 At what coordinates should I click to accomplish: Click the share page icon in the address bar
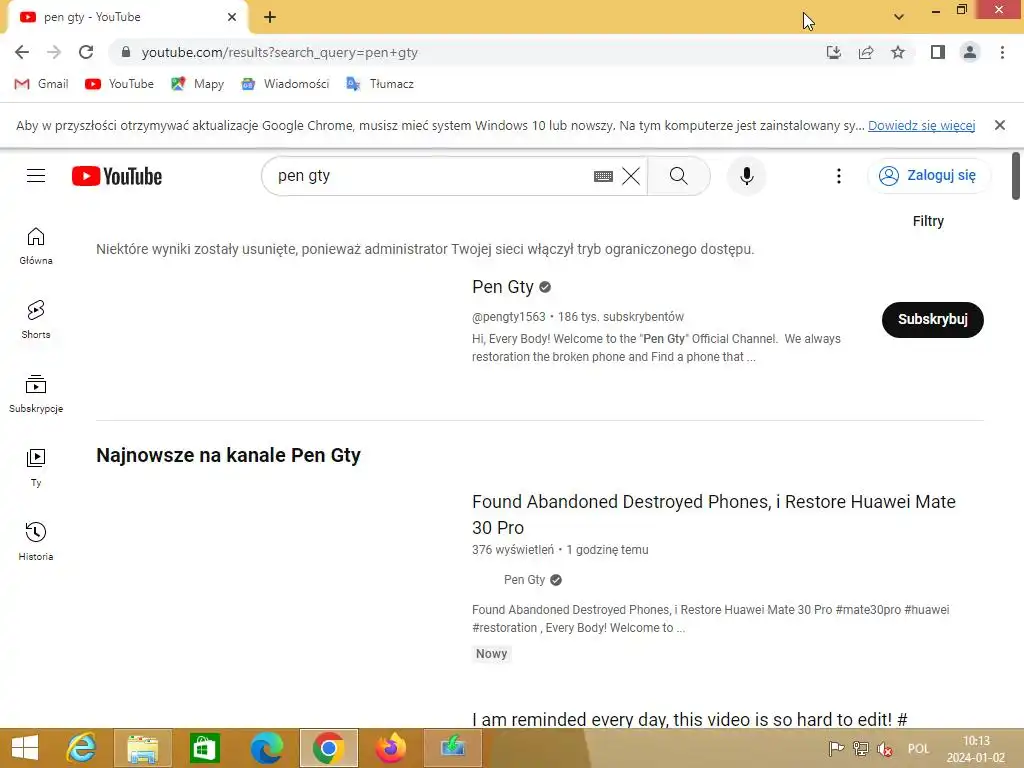(866, 52)
